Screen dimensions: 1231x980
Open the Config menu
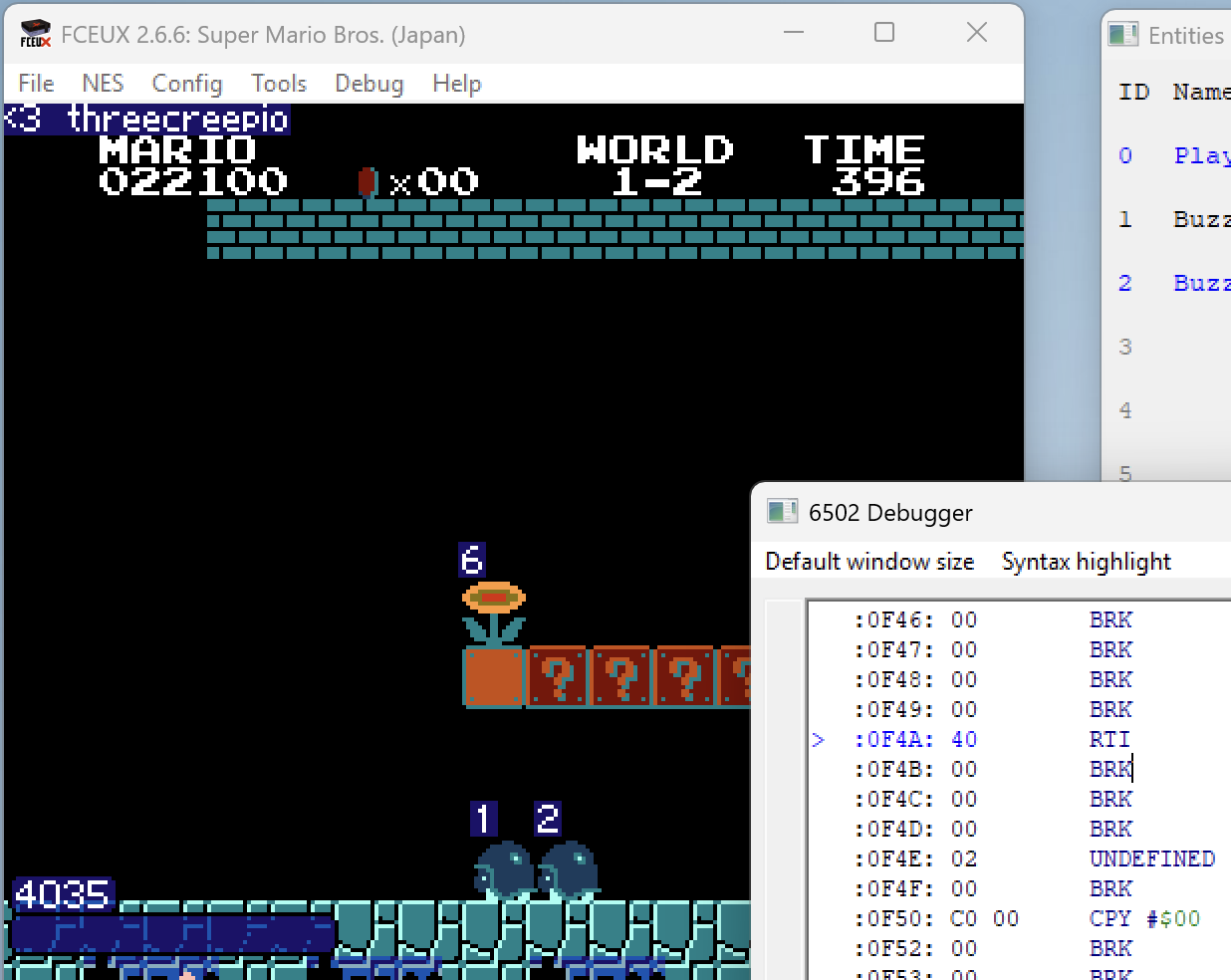186,84
